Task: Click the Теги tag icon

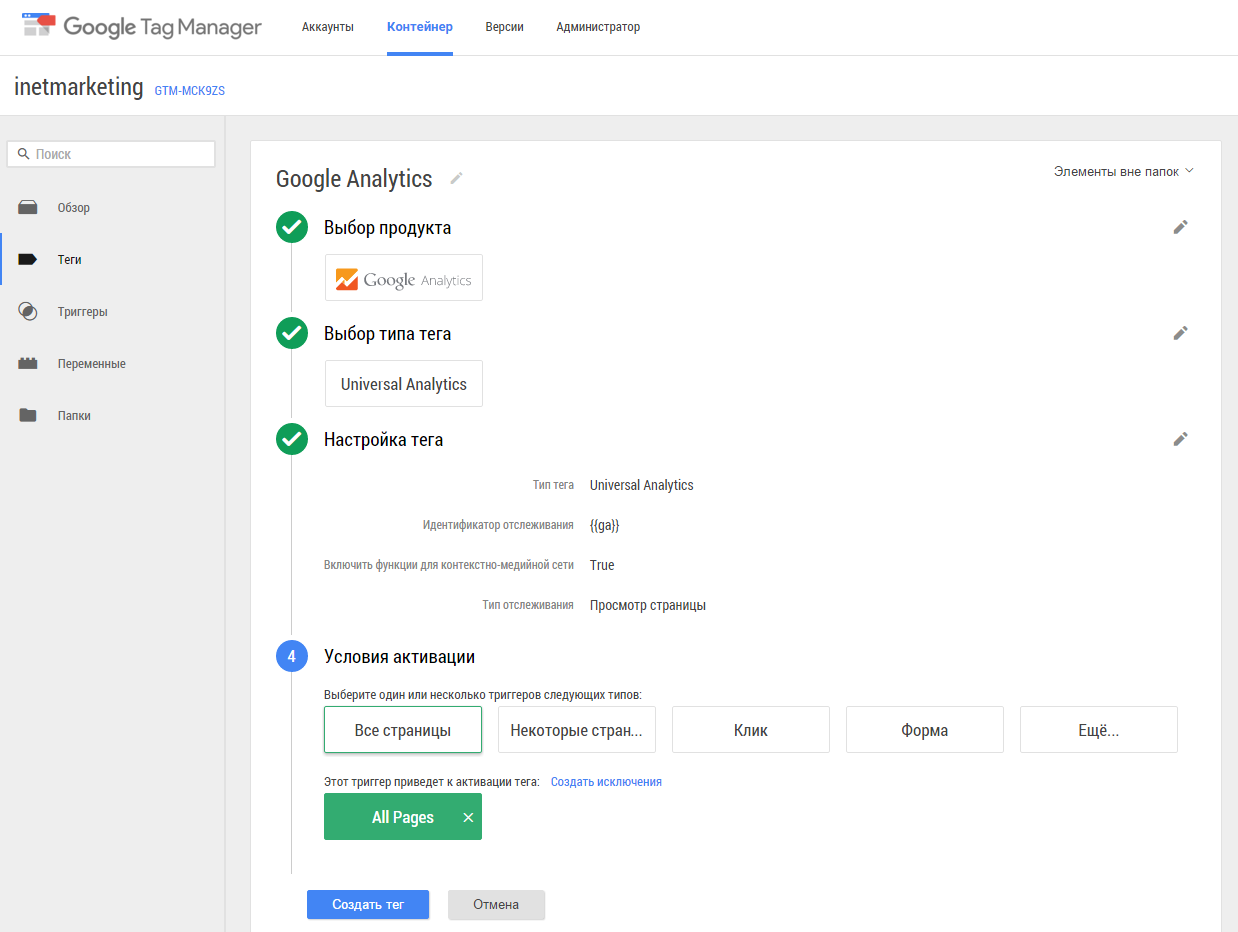Action: 28,260
